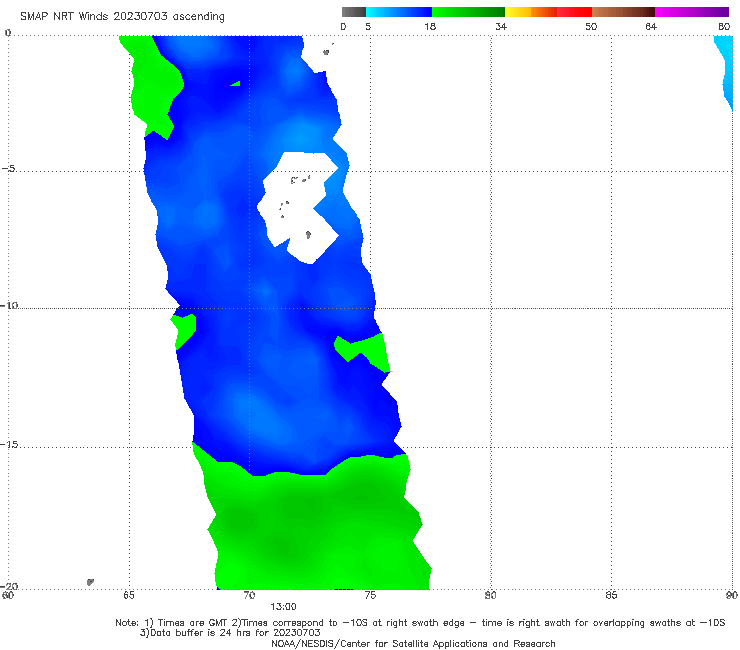This screenshot has height=650, width=740.
Task: Click the color bar label '50'
Action: click(591, 27)
